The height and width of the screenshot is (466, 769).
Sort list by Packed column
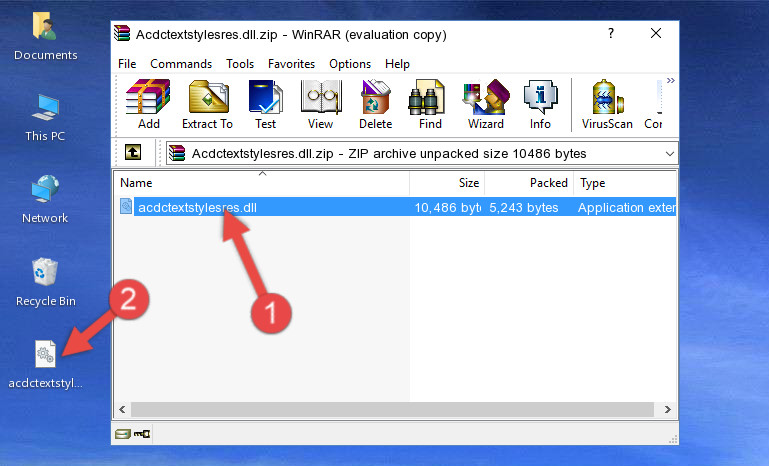[x=529, y=182]
